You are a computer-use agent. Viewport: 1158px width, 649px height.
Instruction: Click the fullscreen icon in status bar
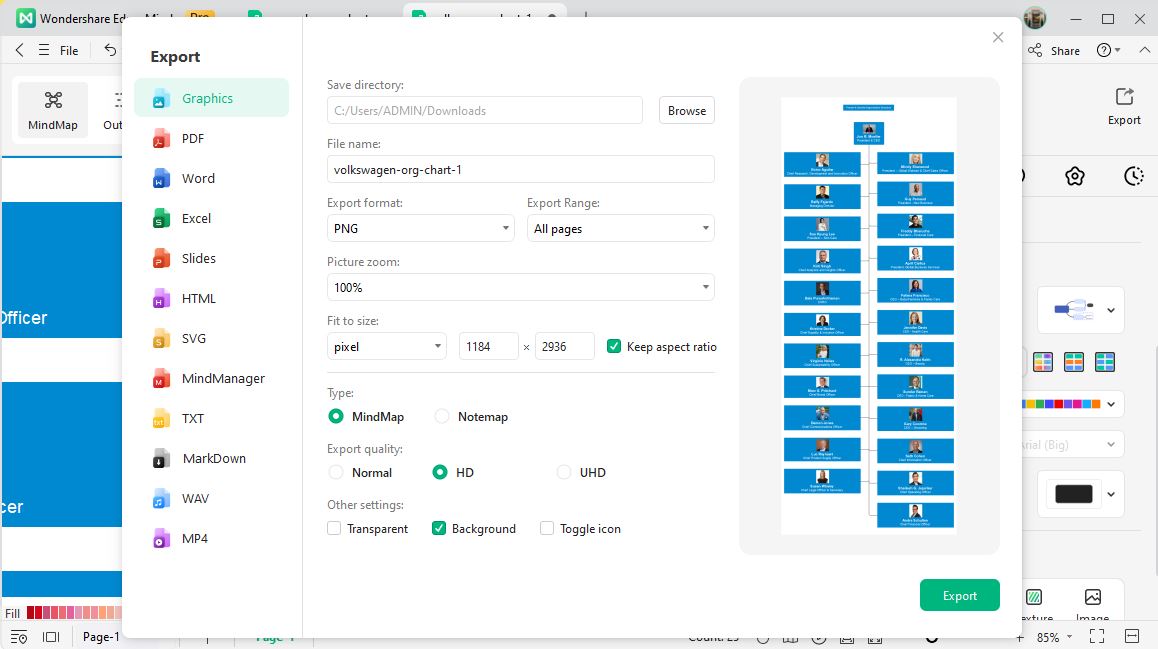1097,636
